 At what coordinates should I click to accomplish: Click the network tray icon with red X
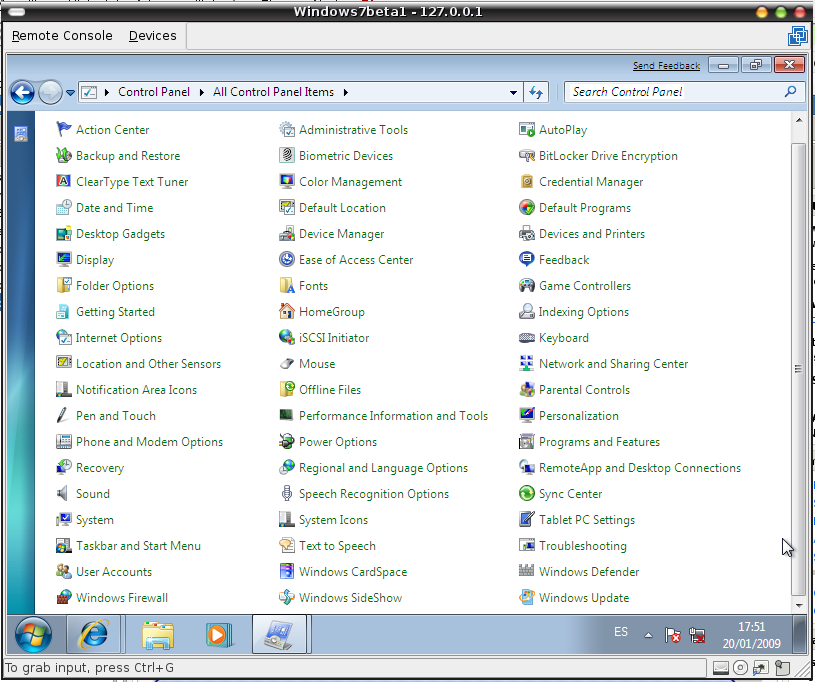(696, 635)
